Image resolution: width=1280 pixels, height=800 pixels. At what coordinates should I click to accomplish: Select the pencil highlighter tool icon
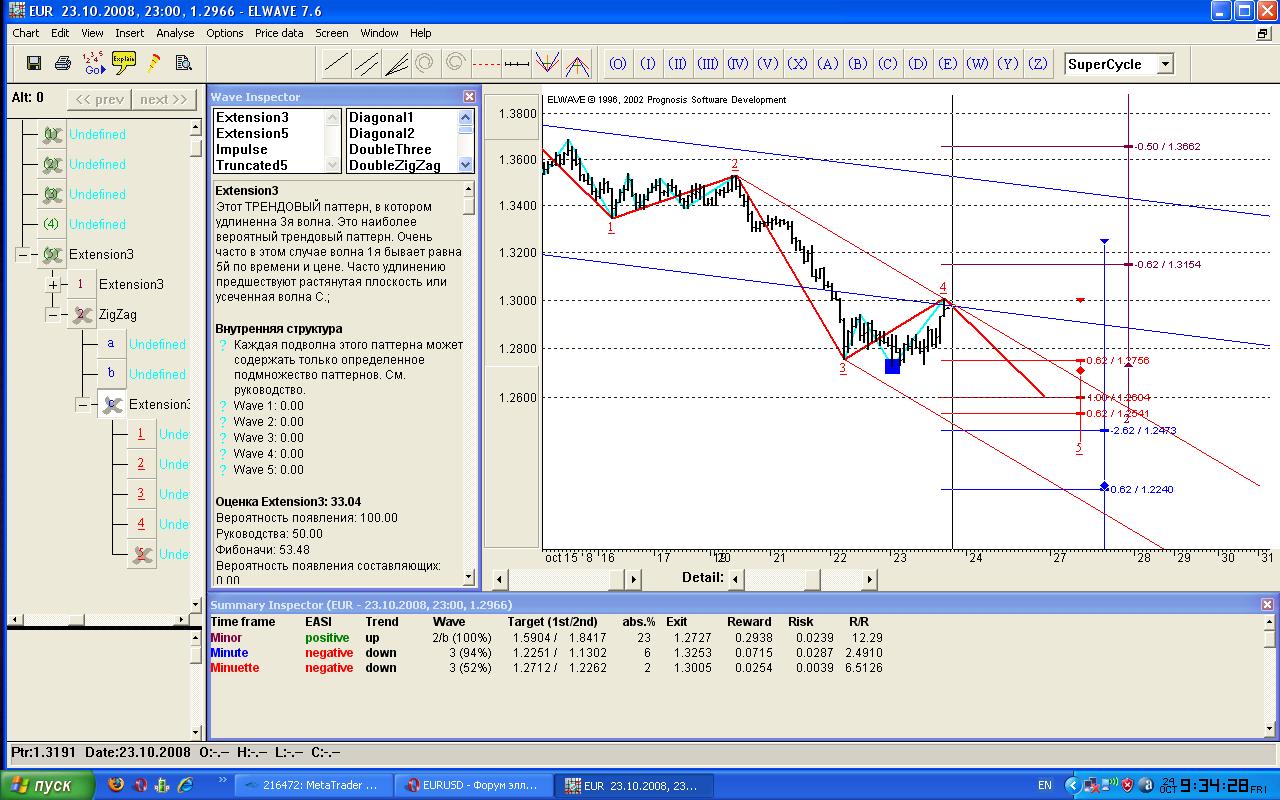[x=154, y=63]
